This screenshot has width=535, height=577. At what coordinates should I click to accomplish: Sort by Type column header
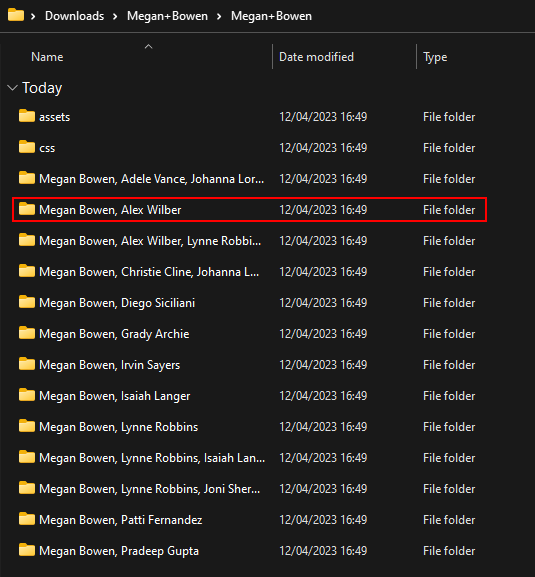pyautogui.click(x=435, y=57)
